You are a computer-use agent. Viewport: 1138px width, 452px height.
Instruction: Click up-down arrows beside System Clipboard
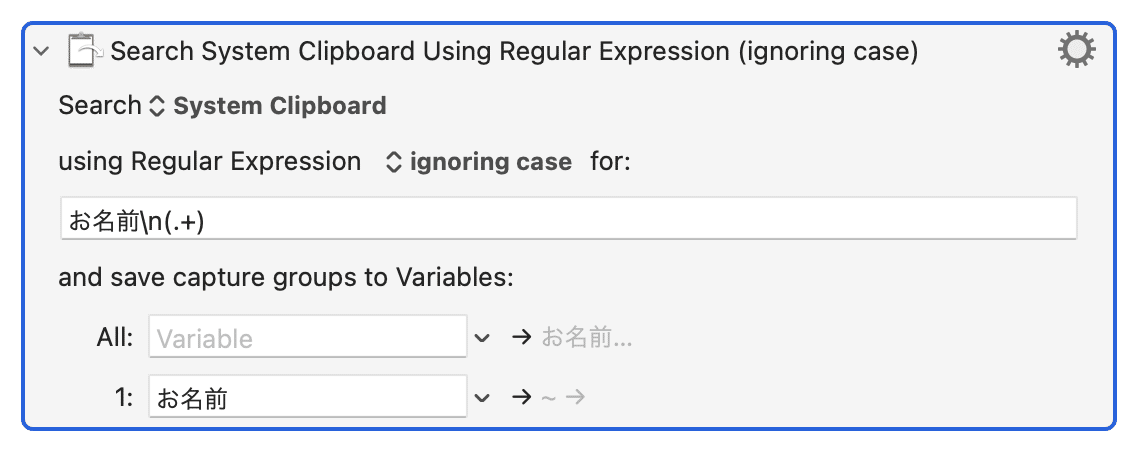tap(156, 106)
